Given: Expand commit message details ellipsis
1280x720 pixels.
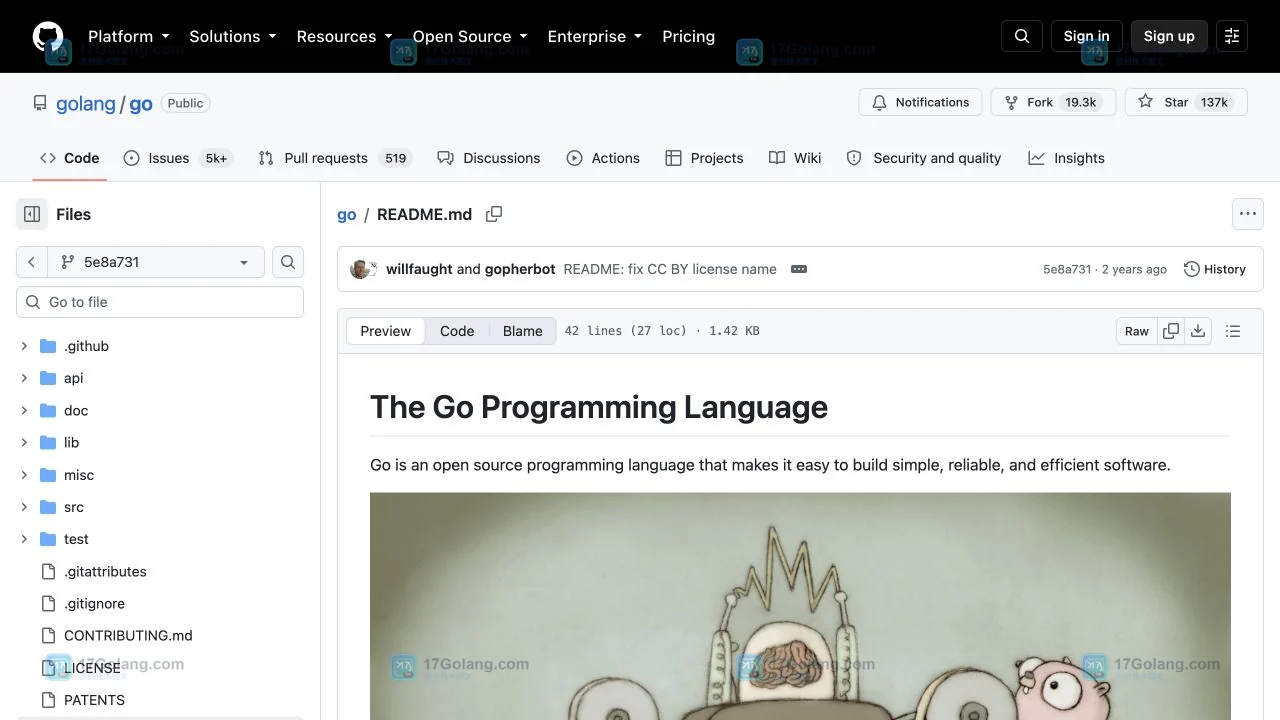Looking at the screenshot, I should [799, 269].
